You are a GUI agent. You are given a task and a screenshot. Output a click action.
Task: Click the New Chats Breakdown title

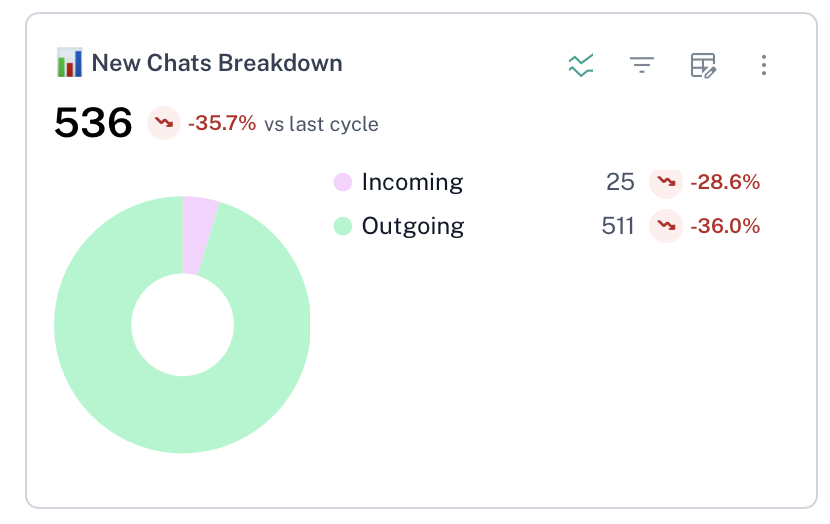click(217, 63)
